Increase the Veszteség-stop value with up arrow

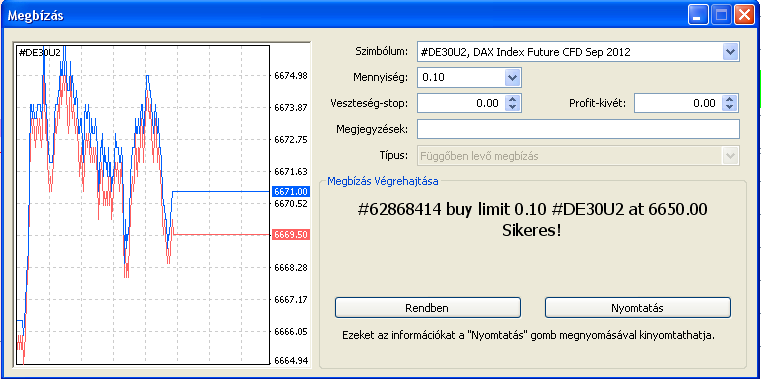pos(513,99)
